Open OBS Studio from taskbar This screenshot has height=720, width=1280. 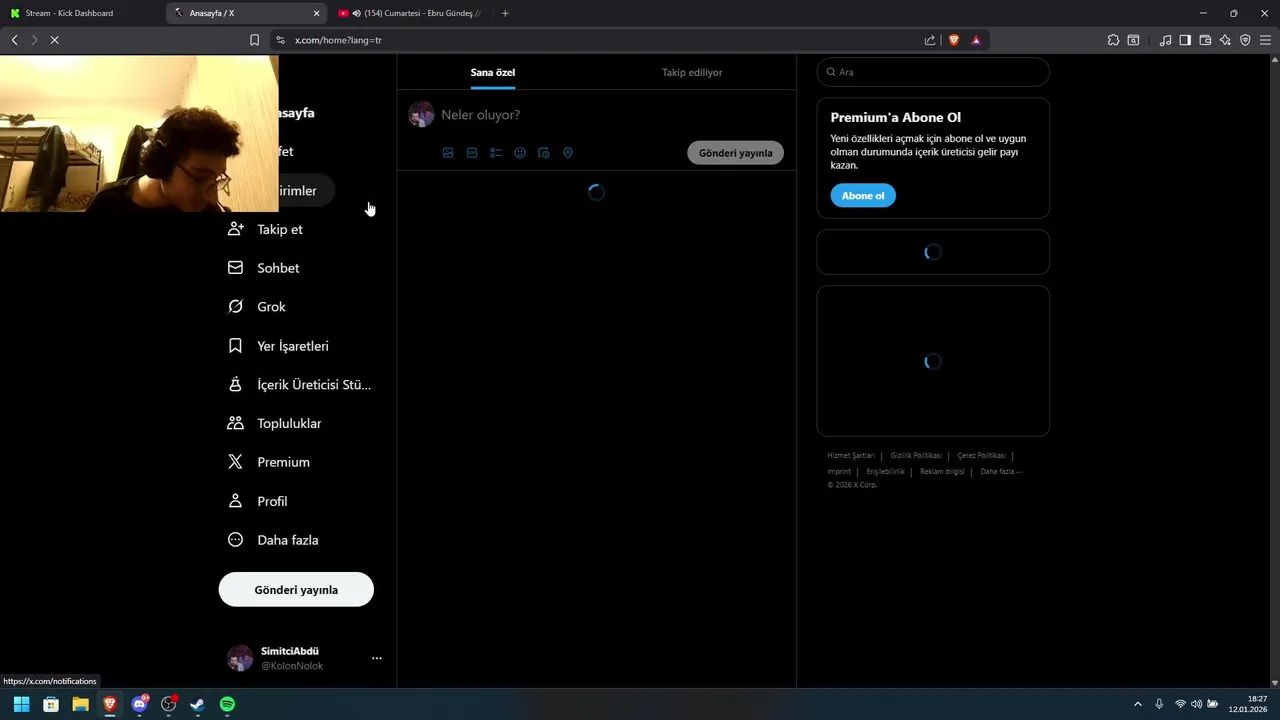click(x=169, y=704)
